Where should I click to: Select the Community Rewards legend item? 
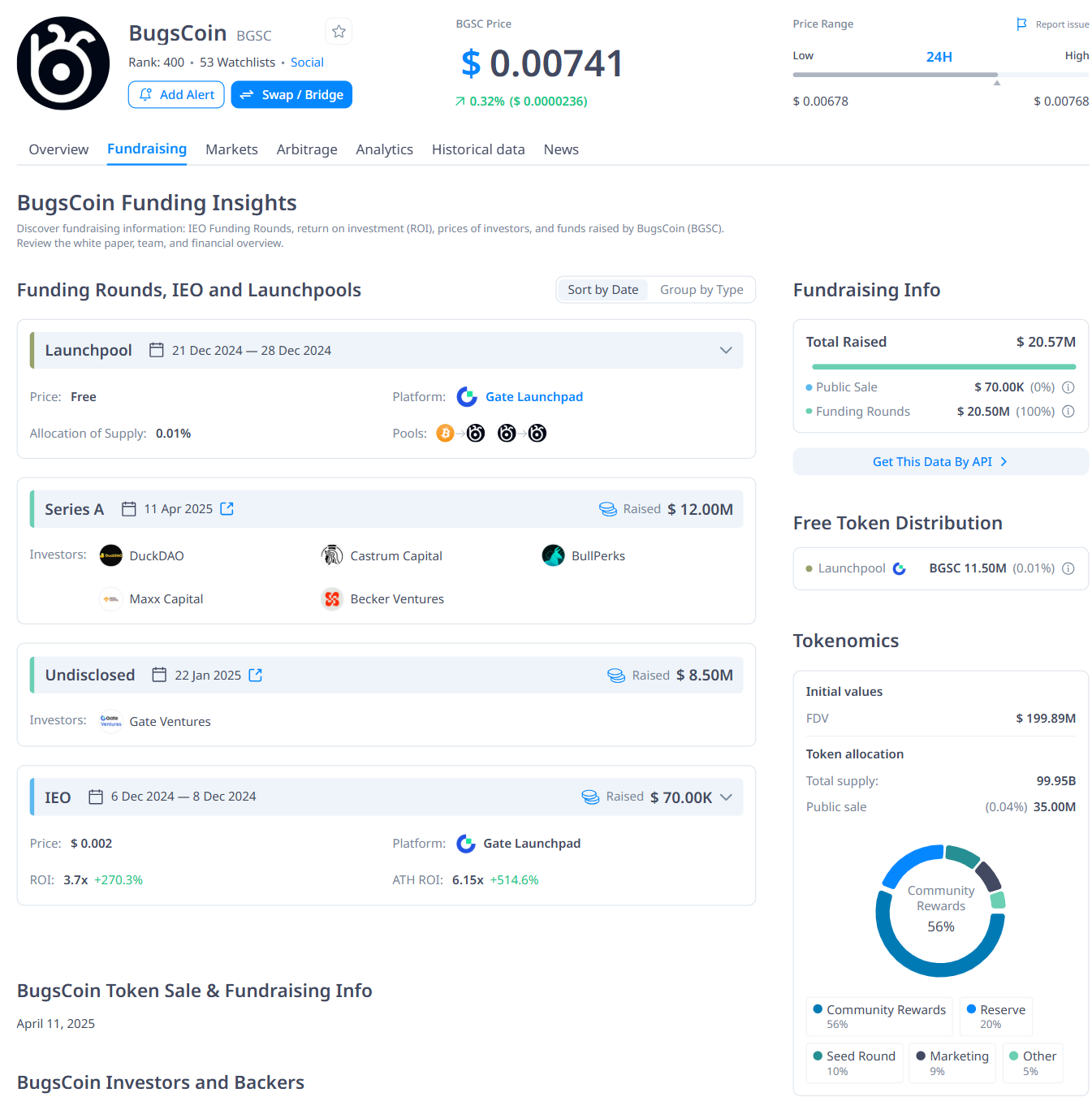880,1016
